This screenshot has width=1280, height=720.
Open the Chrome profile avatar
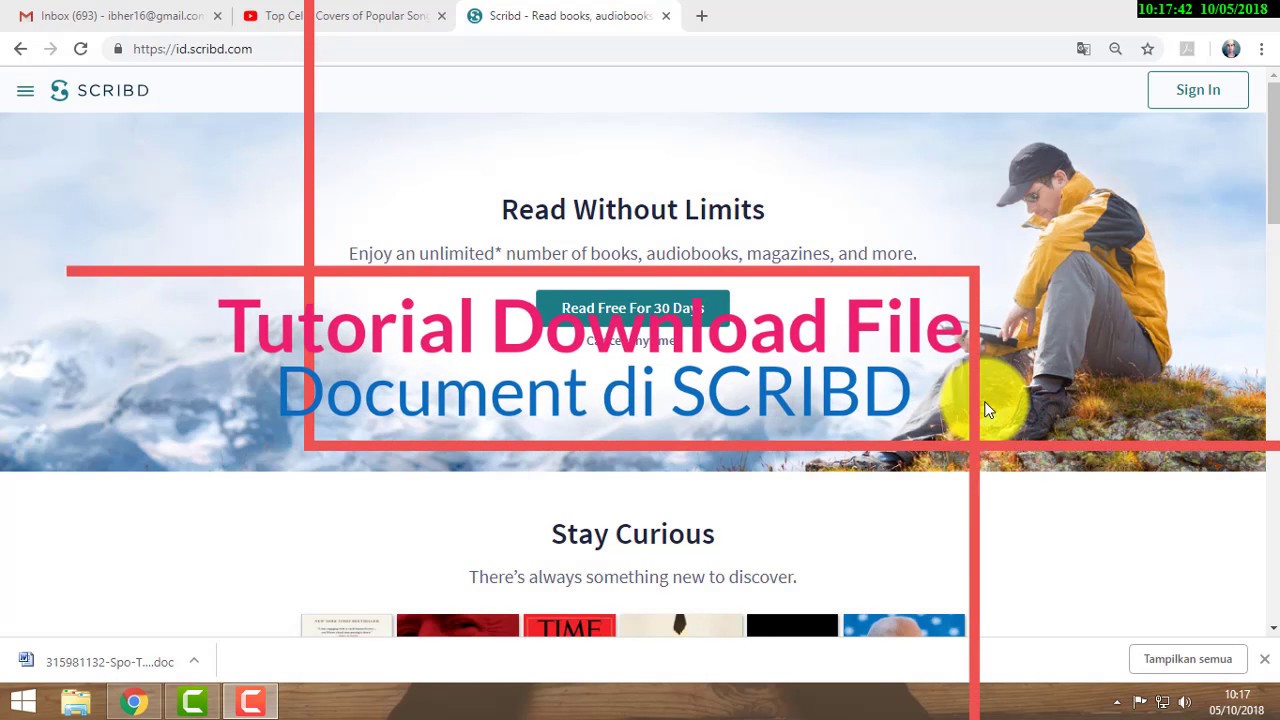click(1231, 49)
